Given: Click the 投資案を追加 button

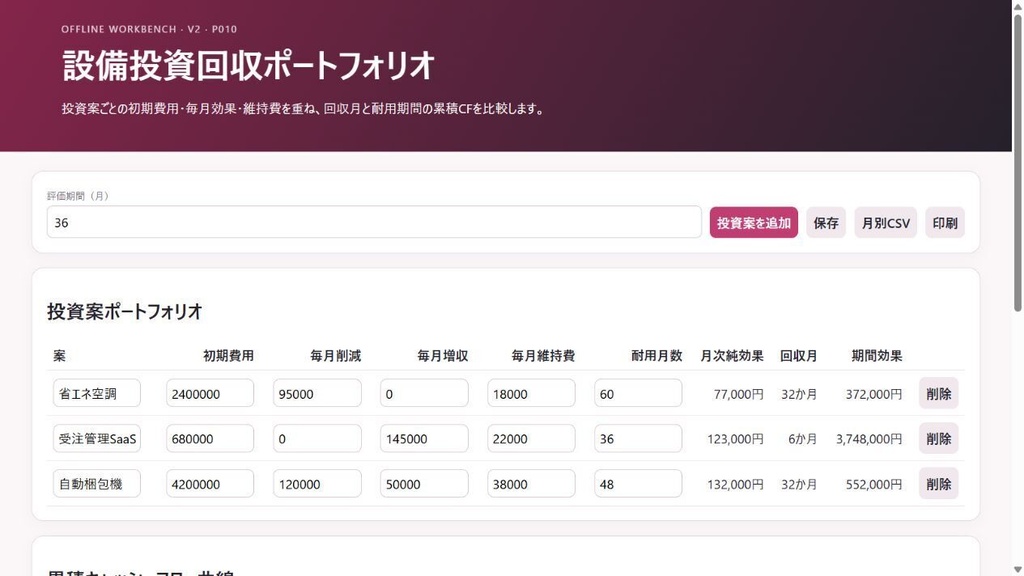Looking at the screenshot, I should coord(754,223).
